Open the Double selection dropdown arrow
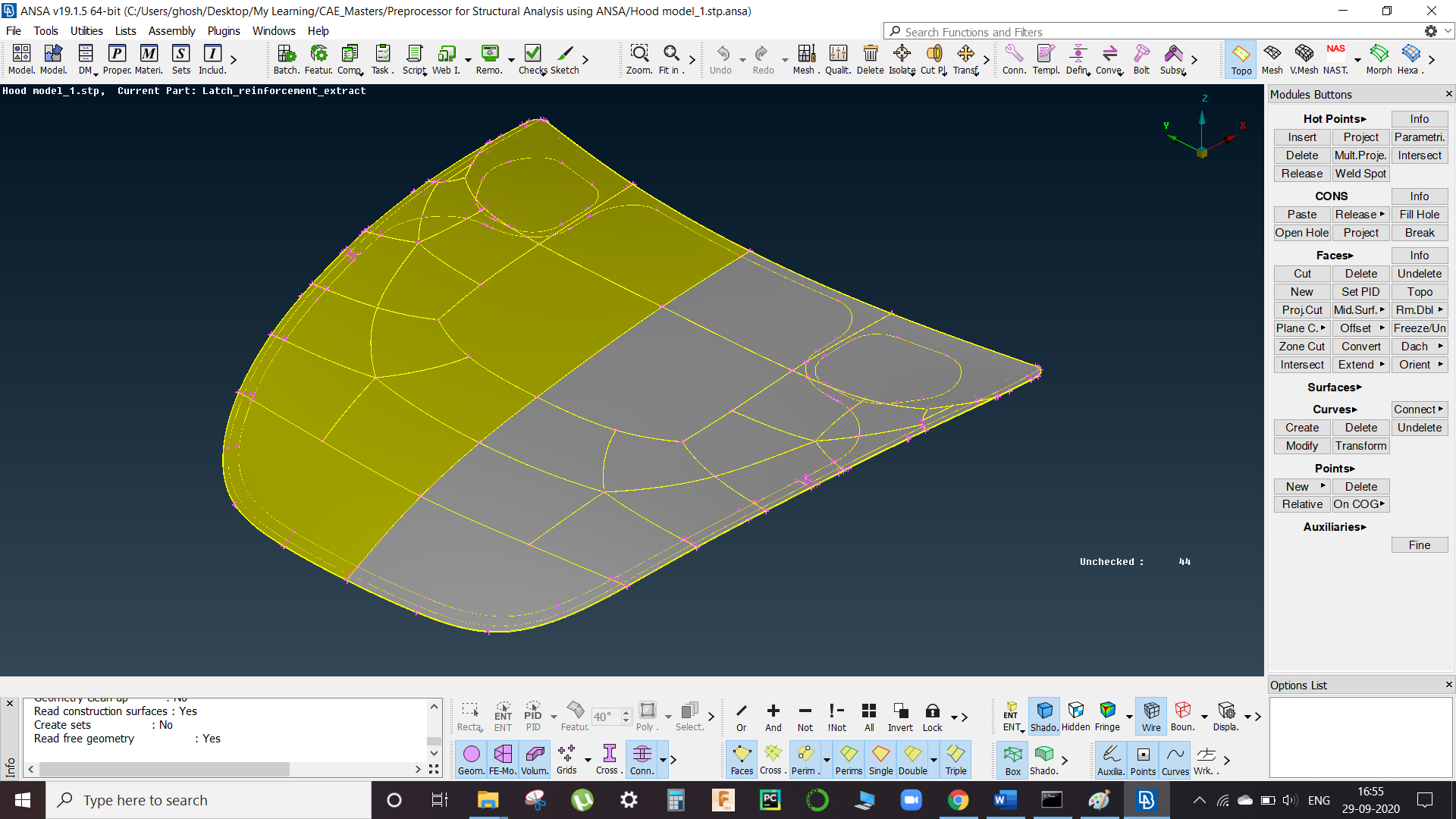Image resolution: width=1456 pixels, height=819 pixels. (x=934, y=759)
